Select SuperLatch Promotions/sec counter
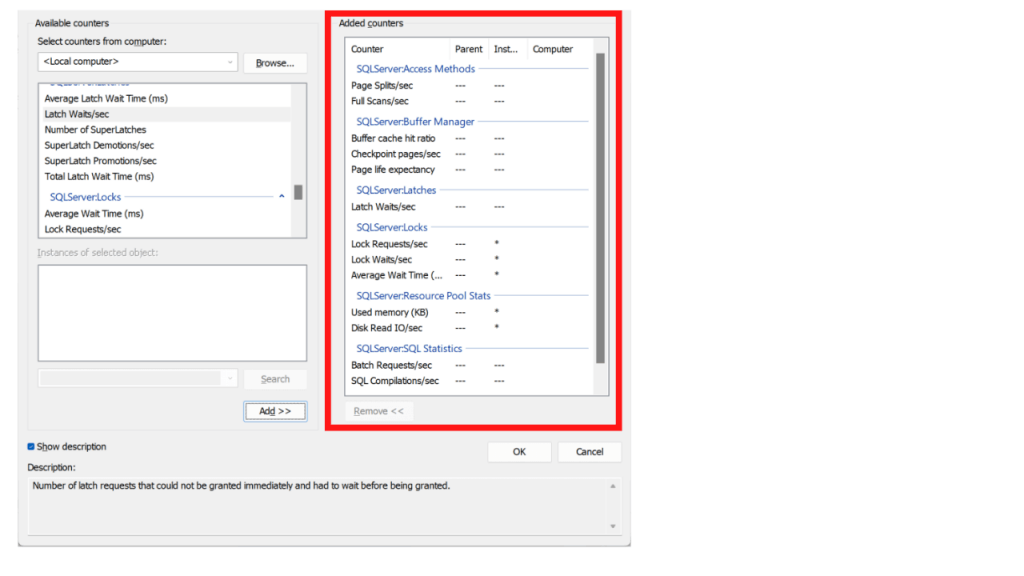Image resolution: width=1024 pixels, height=576 pixels. point(101,161)
